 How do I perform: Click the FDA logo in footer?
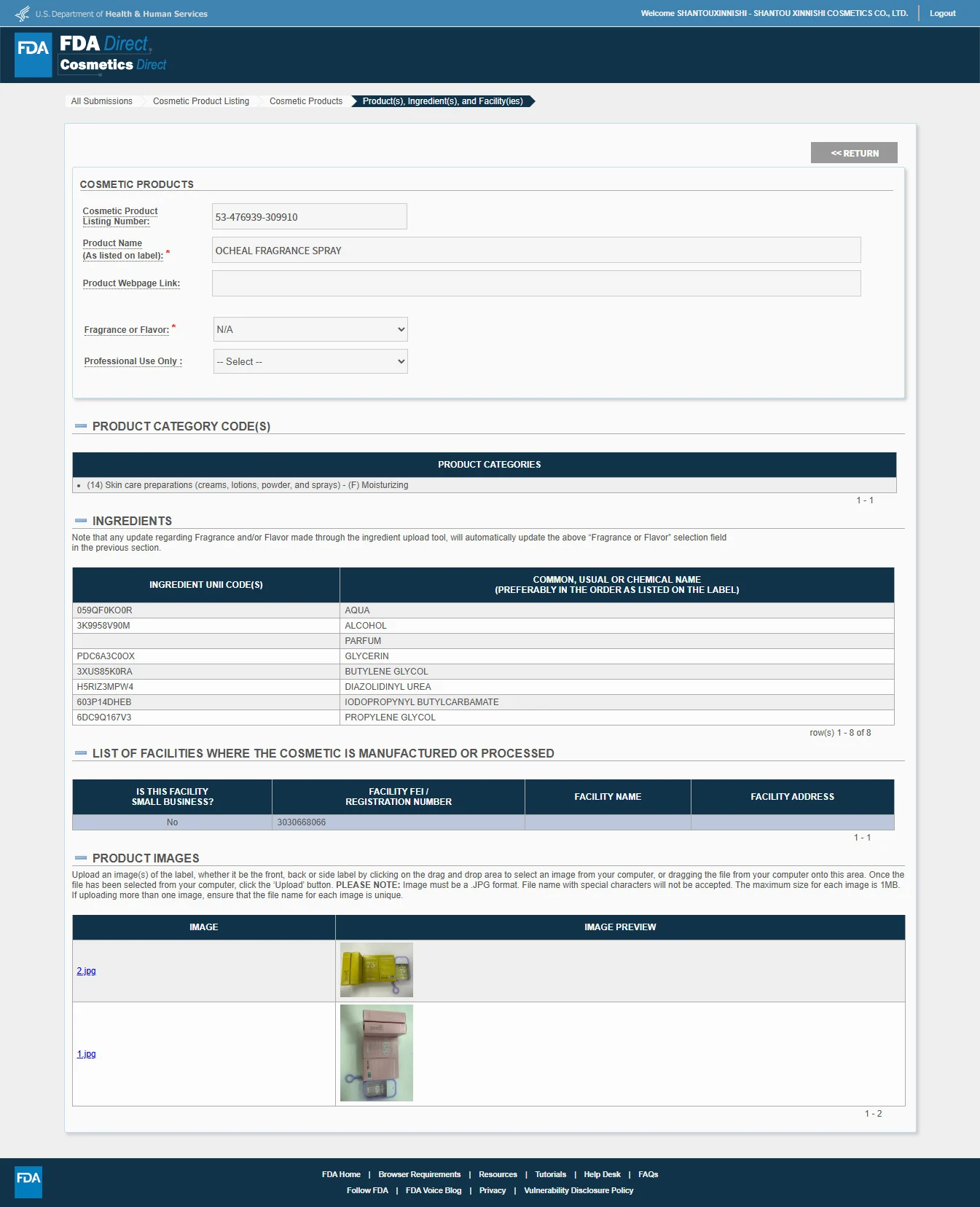pyautogui.click(x=28, y=1182)
